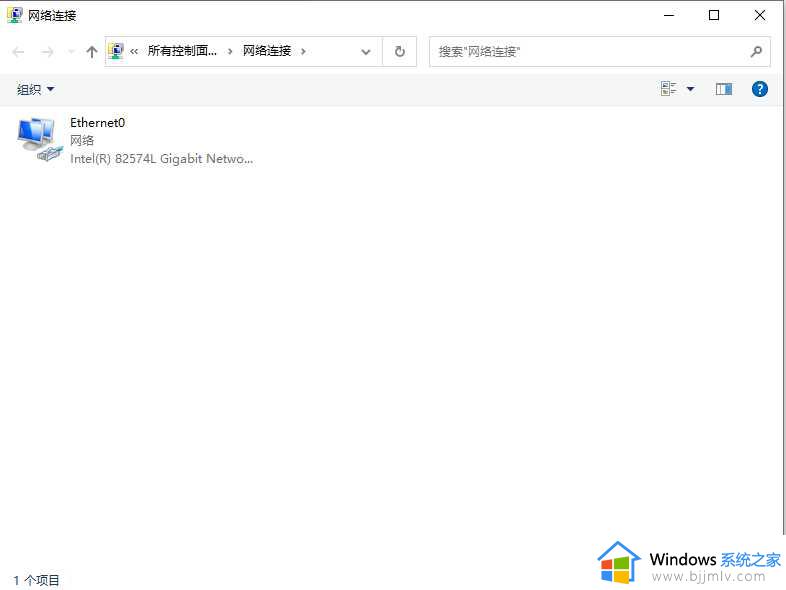Open the recent locations dropdown arrow

pos(71,52)
